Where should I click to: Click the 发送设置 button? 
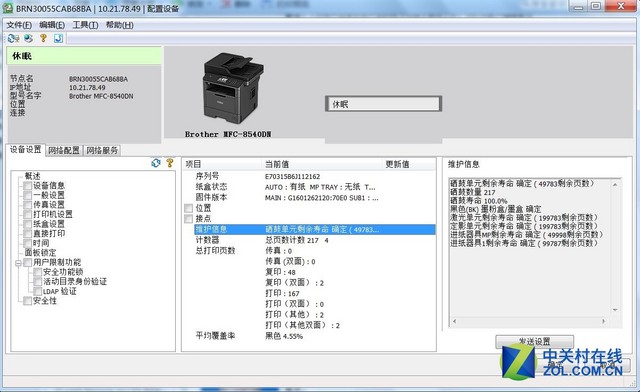(534, 341)
